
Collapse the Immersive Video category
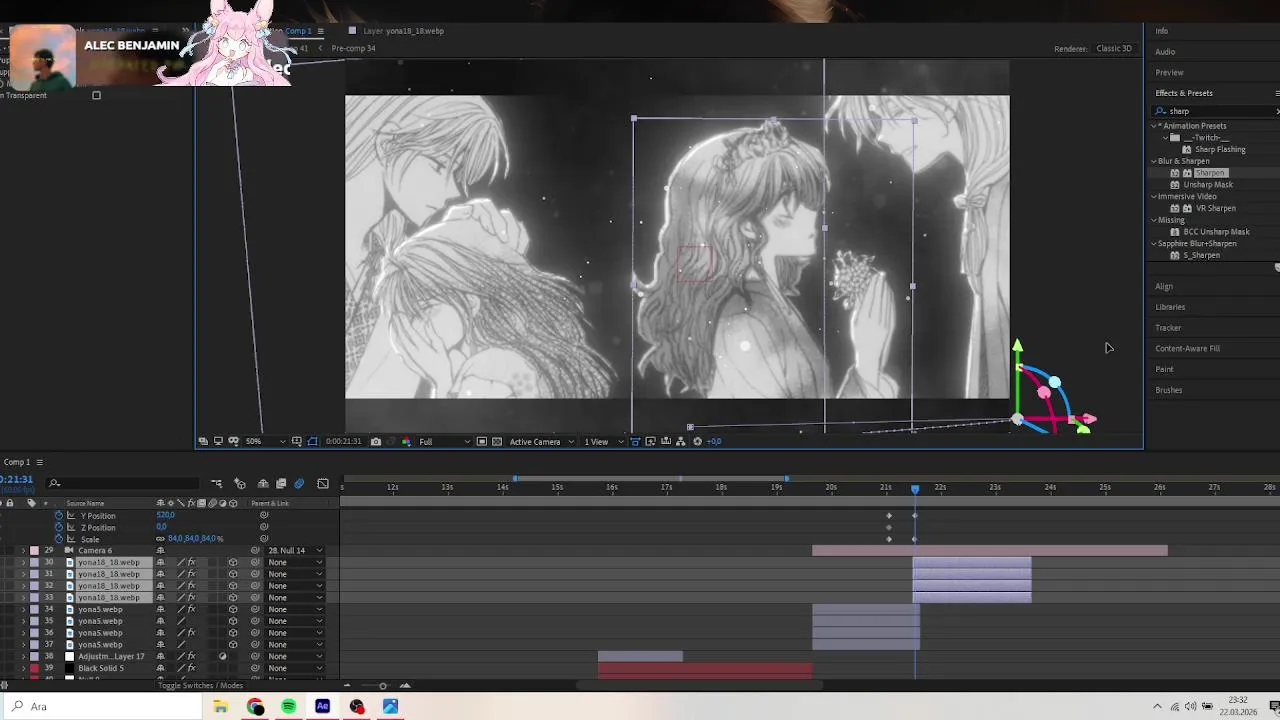pos(1154,197)
